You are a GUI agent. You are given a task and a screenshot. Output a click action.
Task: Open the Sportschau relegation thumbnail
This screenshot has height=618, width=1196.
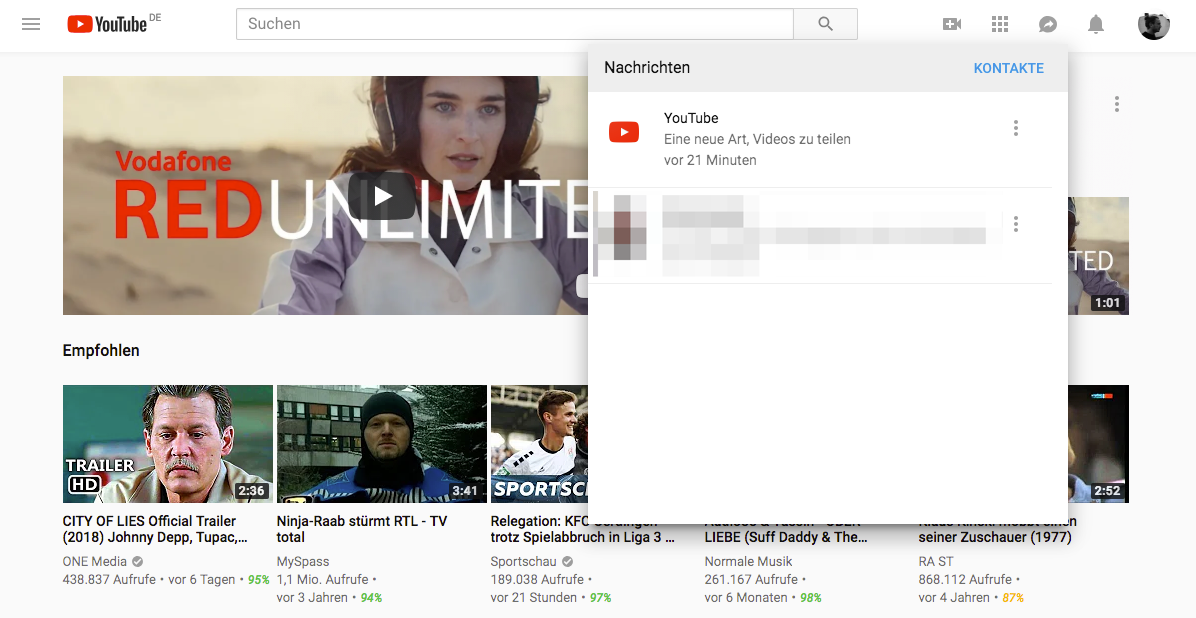[x=539, y=444]
